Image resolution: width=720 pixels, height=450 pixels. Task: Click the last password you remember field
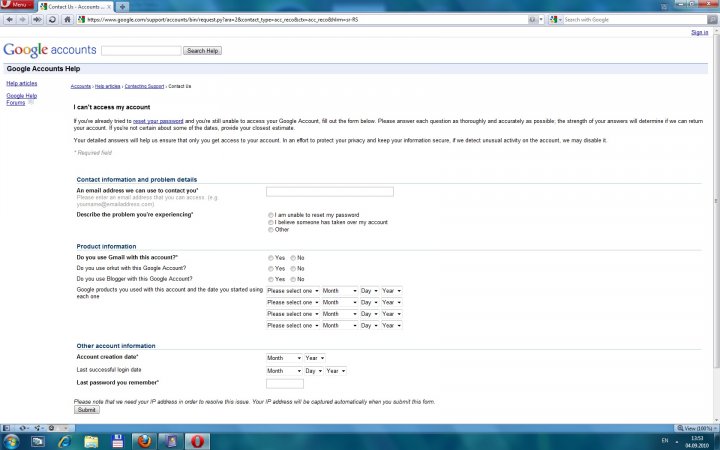pos(285,383)
